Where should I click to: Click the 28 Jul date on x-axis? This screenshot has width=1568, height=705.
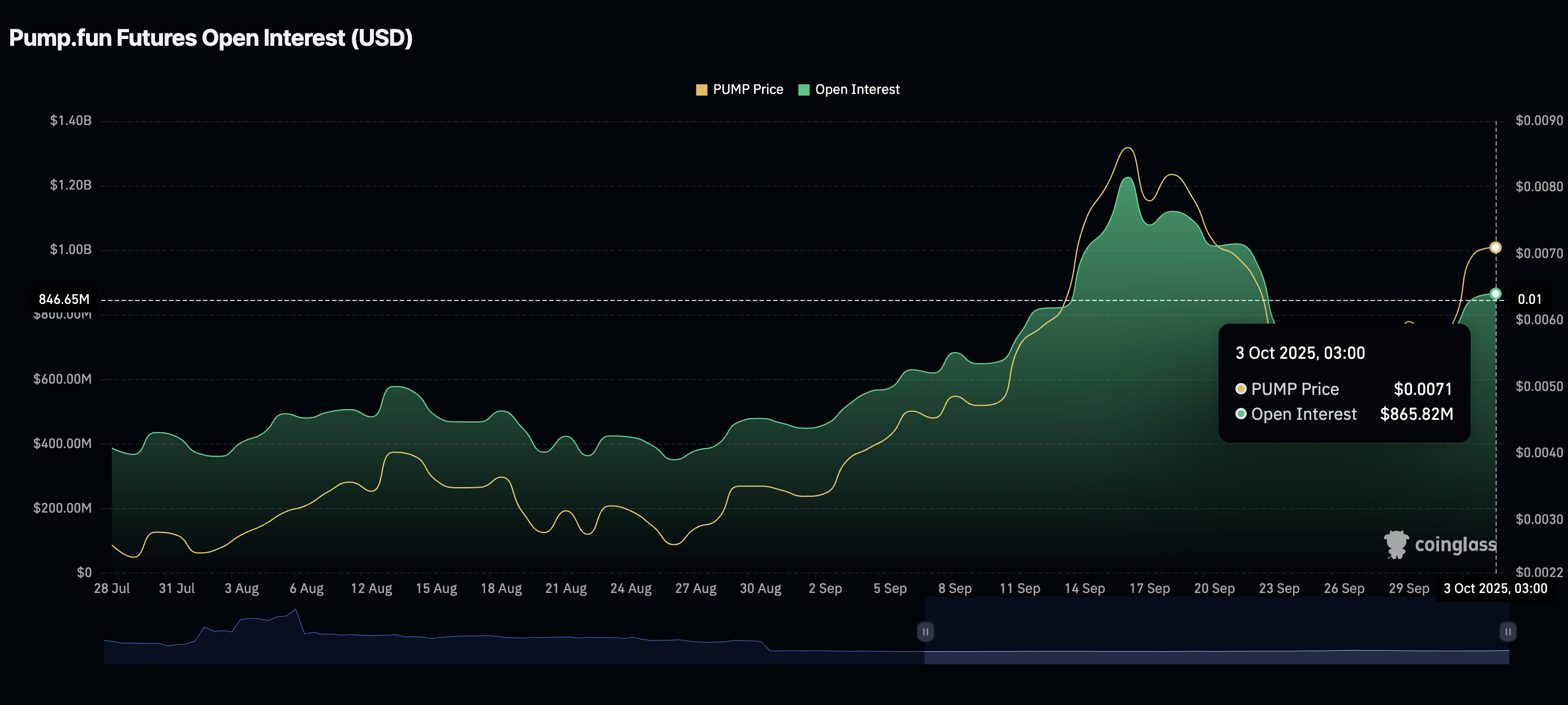click(x=112, y=588)
